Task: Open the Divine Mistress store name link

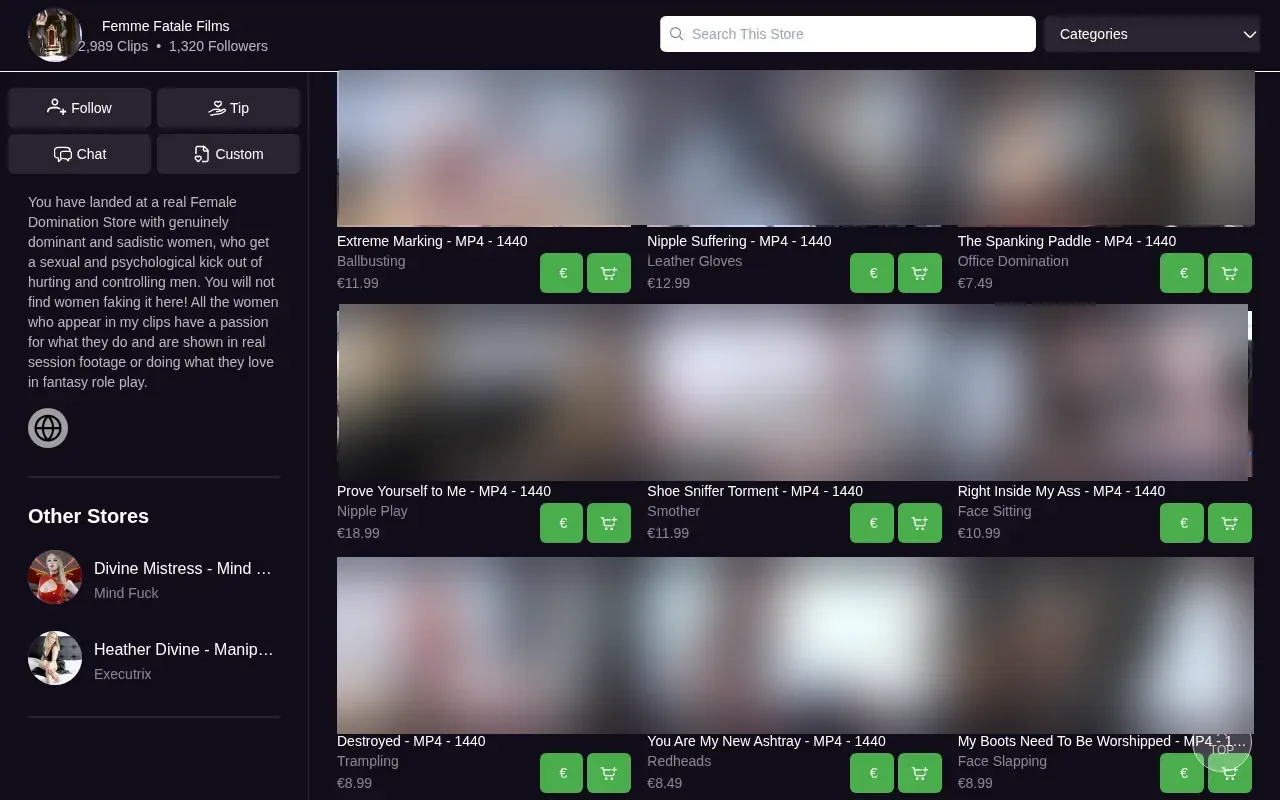Action: (183, 568)
